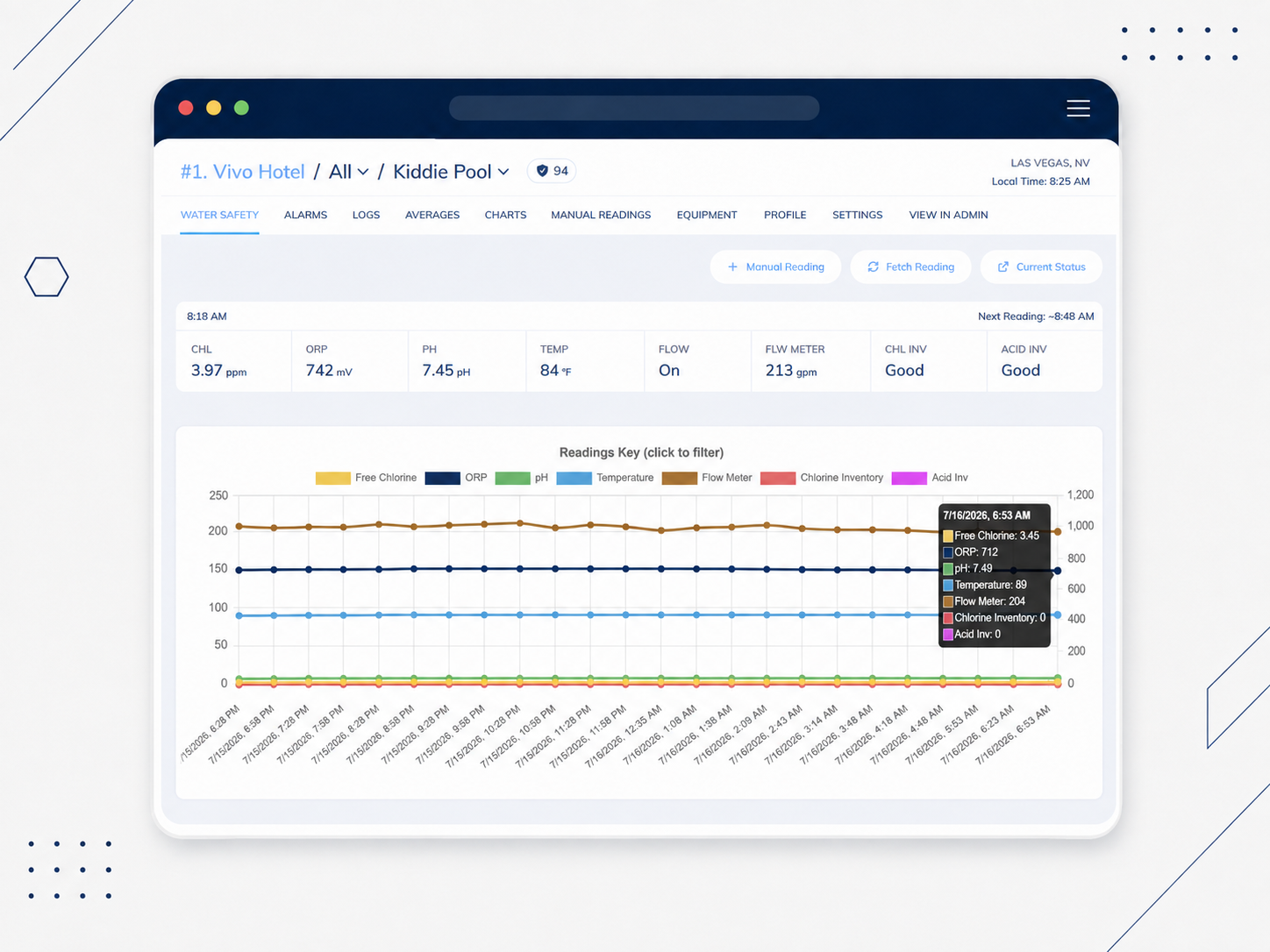Click the Local Time 8:25 AM text

[1040, 181]
